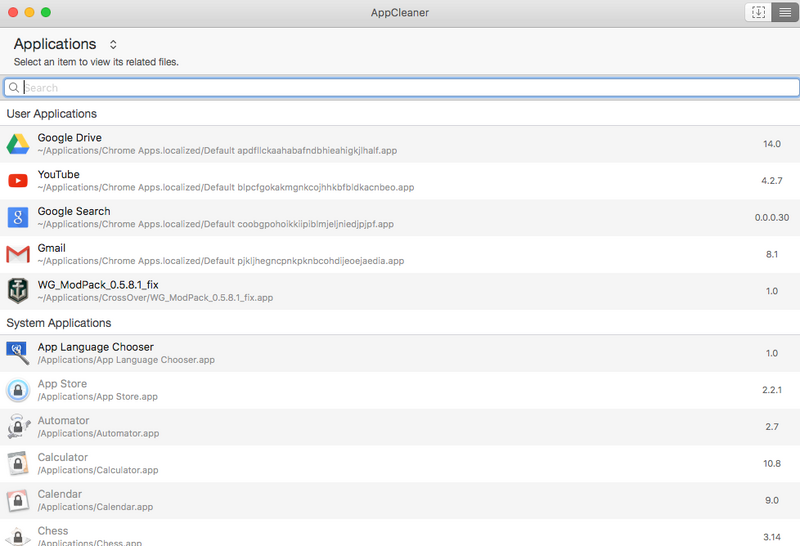Maximize the AppCleaner window
This screenshot has height=546, width=800.
point(46,12)
